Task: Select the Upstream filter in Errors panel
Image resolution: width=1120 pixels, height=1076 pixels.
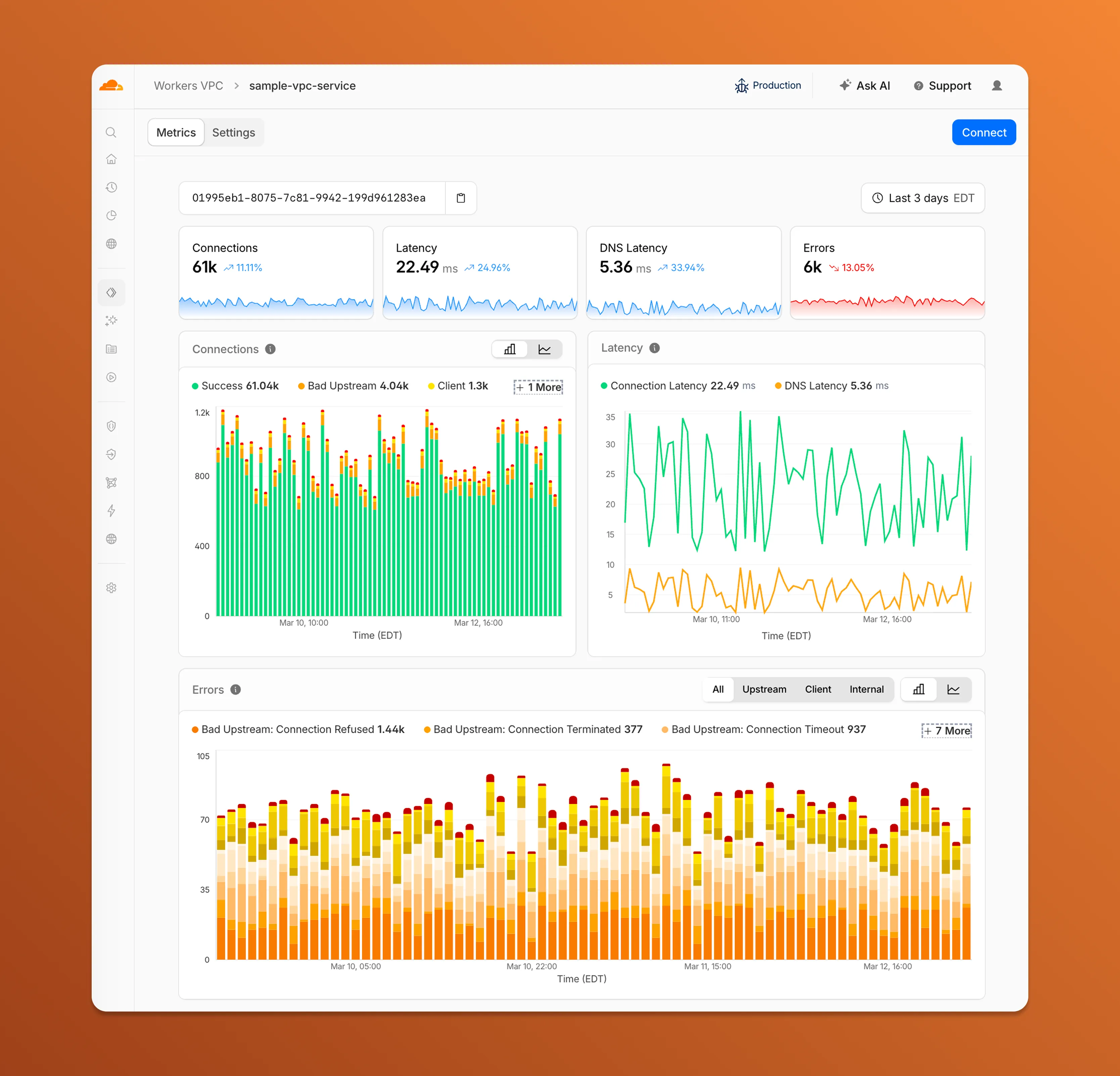Action: [x=764, y=689]
